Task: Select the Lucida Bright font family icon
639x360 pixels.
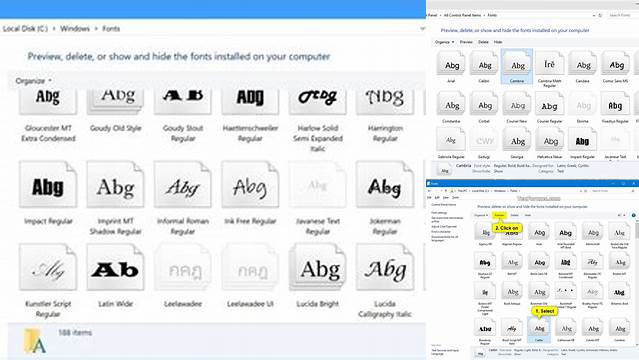Action: (x=317, y=267)
